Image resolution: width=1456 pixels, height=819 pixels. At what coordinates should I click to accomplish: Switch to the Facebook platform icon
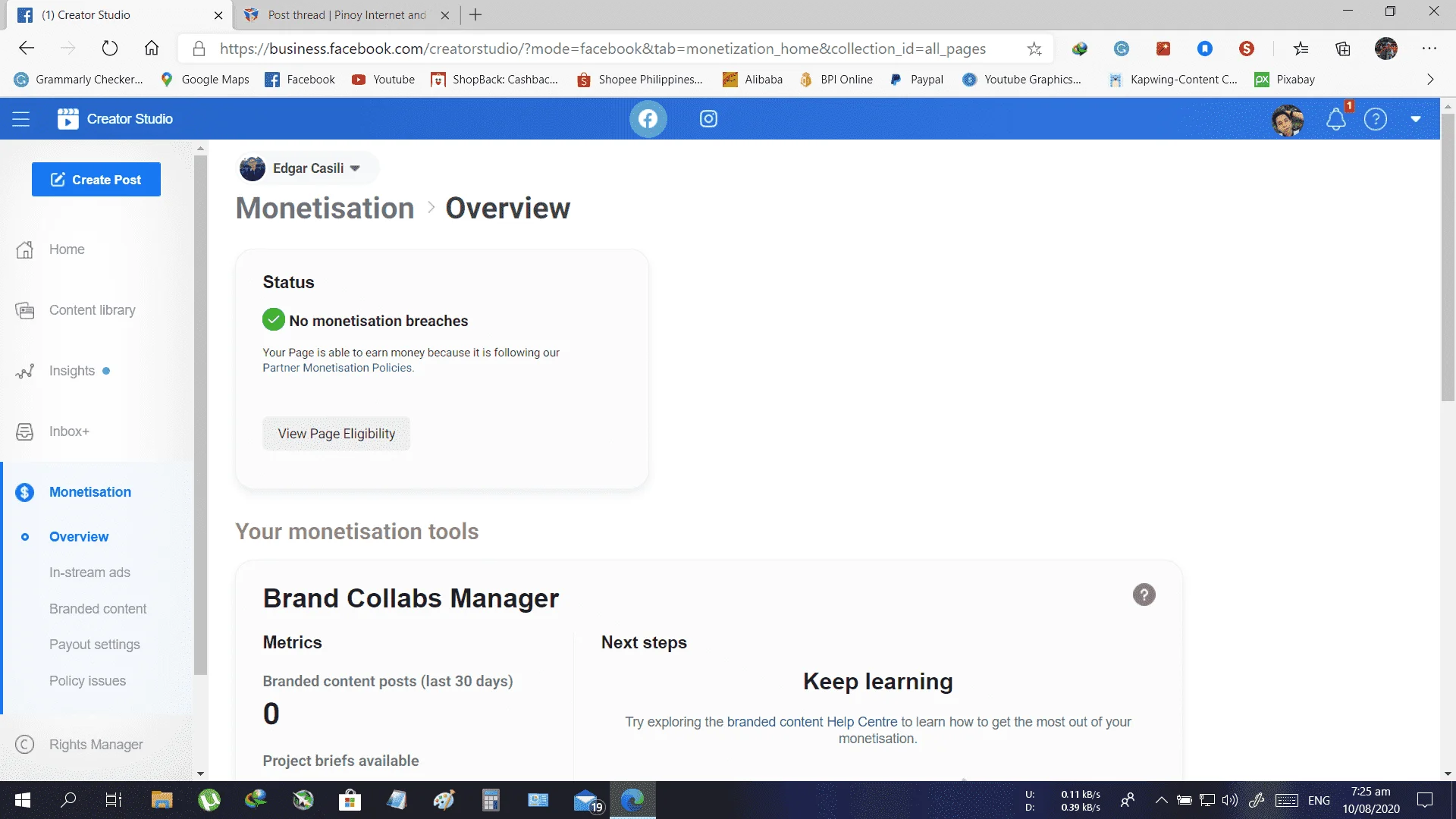point(648,119)
